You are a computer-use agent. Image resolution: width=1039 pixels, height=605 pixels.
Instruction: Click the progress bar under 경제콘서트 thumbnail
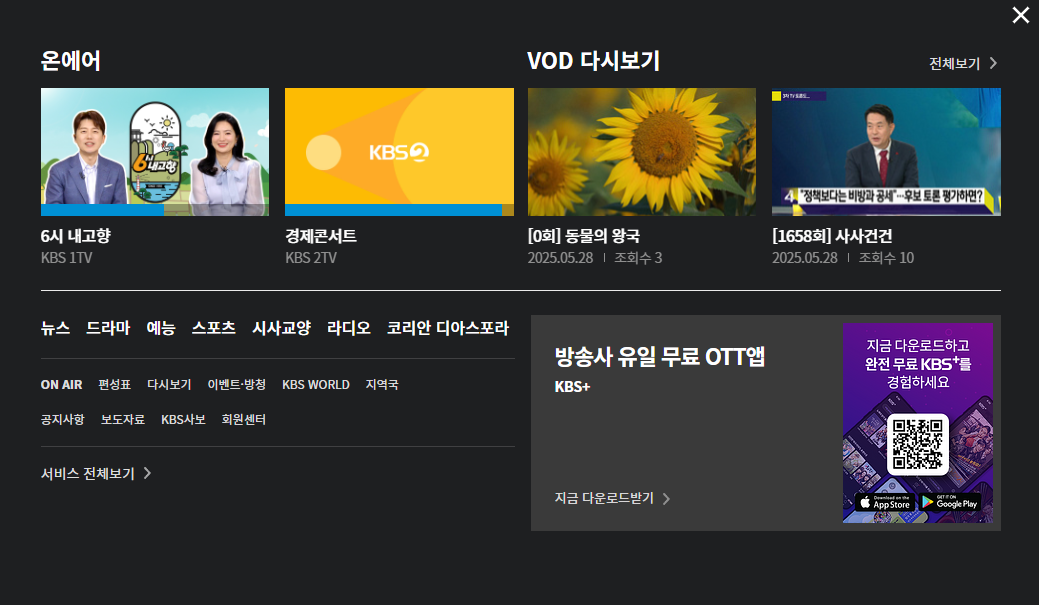point(399,210)
